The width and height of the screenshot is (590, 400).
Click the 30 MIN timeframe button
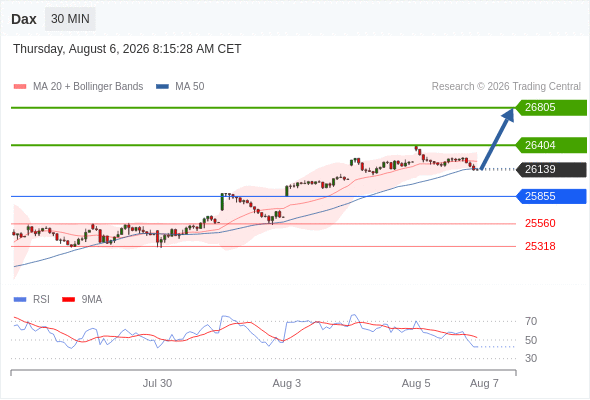click(70, 19)
